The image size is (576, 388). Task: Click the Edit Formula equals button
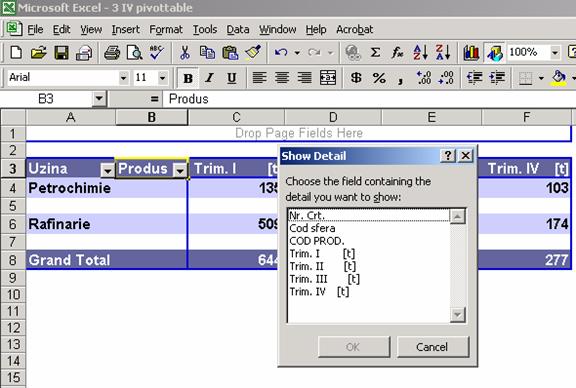[154, 99]
